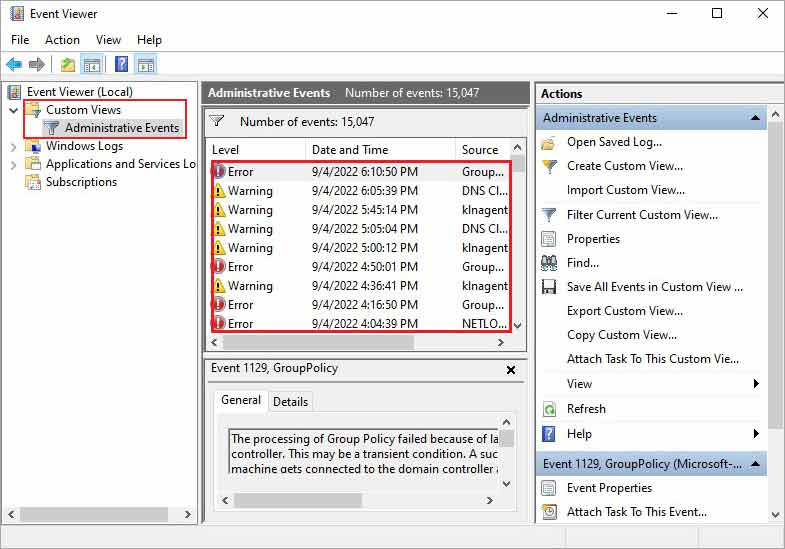Open the View menu in menu bar
This screenshot has height=549, width=785.
(x=108, y=40)
